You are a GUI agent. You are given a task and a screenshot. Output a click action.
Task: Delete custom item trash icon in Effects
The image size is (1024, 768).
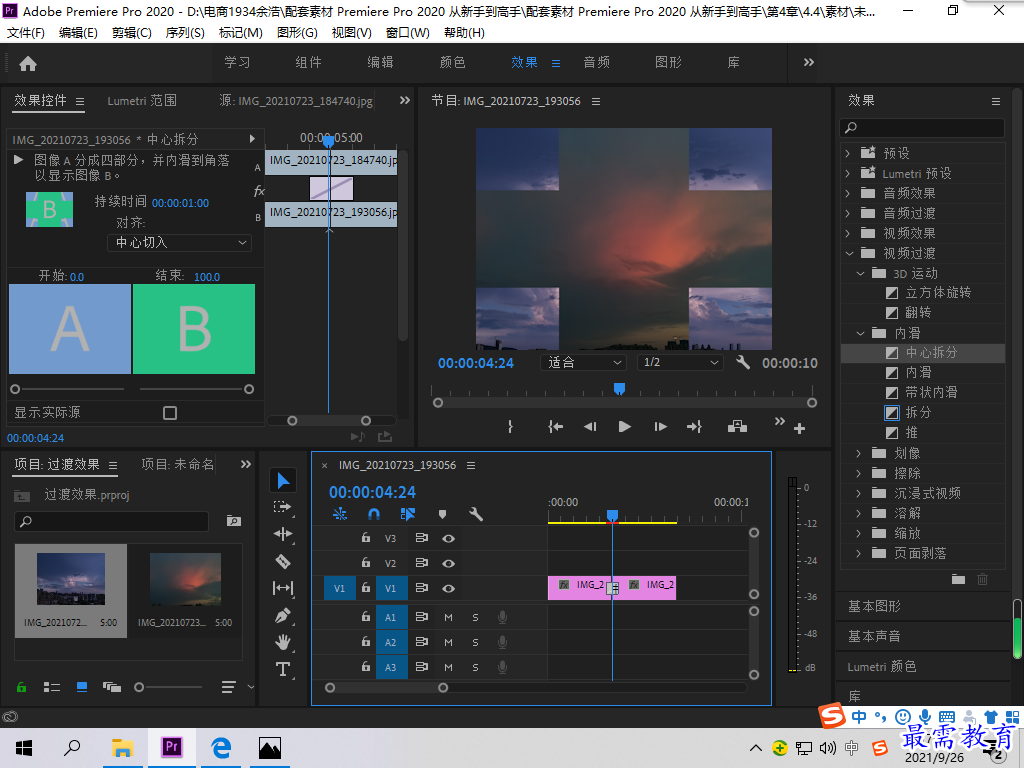tap(982, 579)
